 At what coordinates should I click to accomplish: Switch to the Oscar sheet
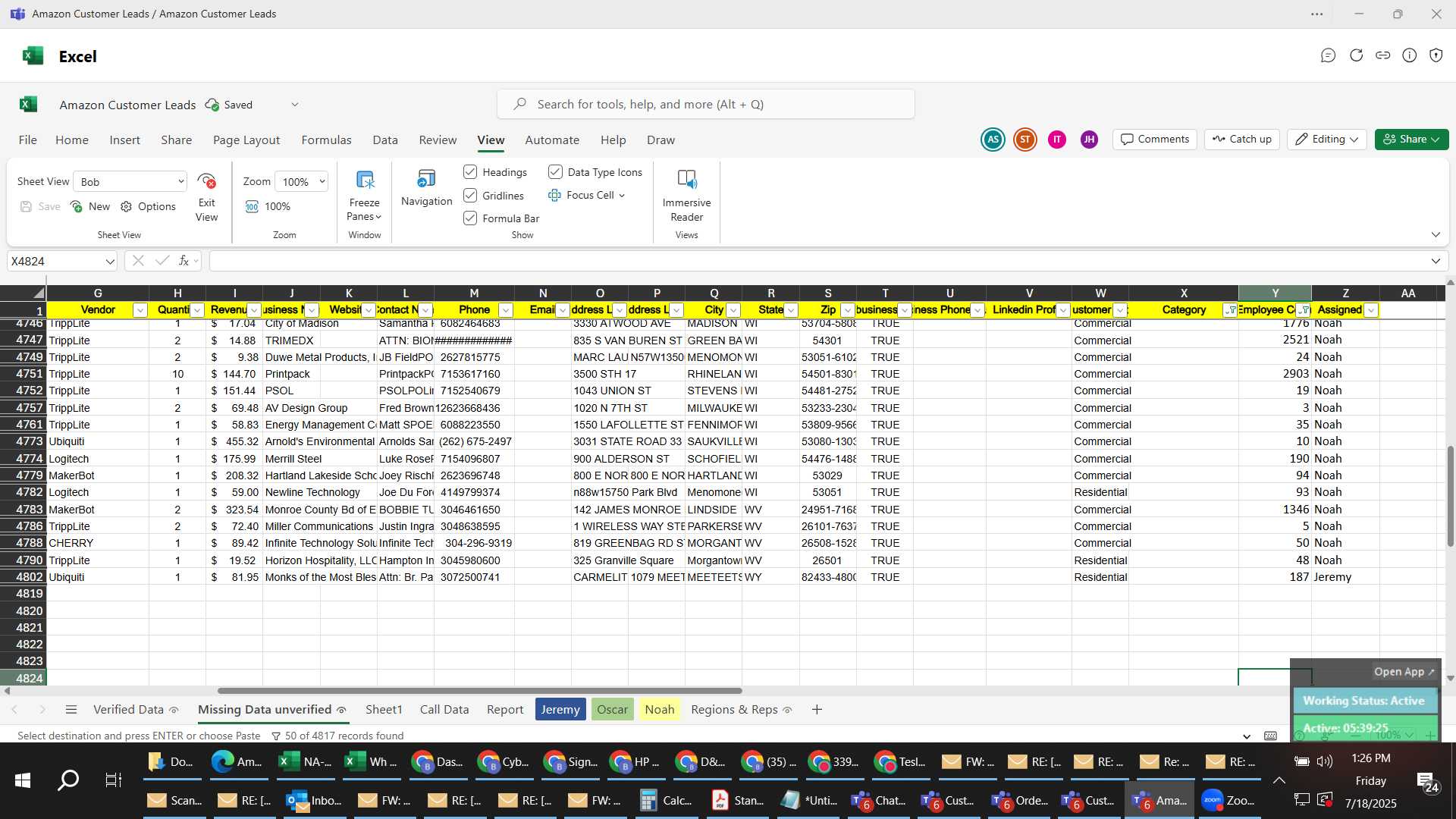612,710
